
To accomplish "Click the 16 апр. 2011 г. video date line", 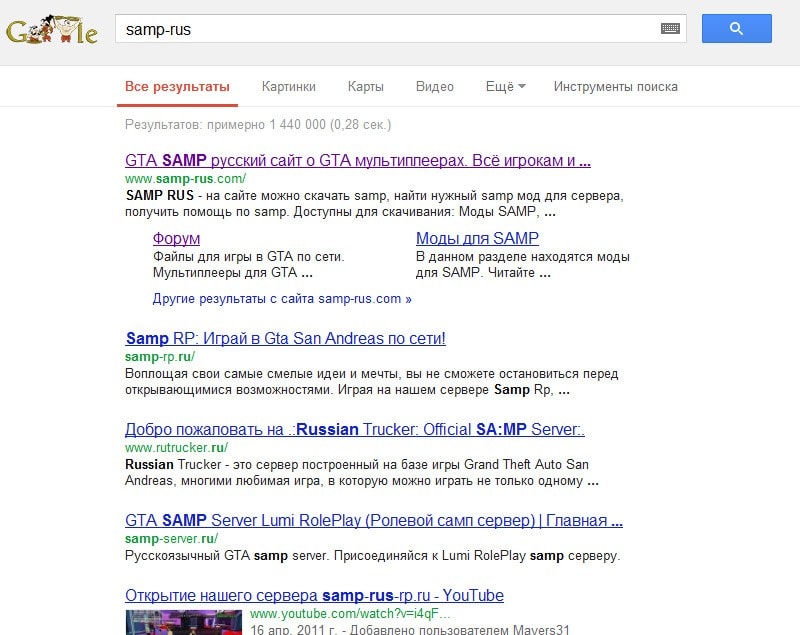I will [410, 629].
